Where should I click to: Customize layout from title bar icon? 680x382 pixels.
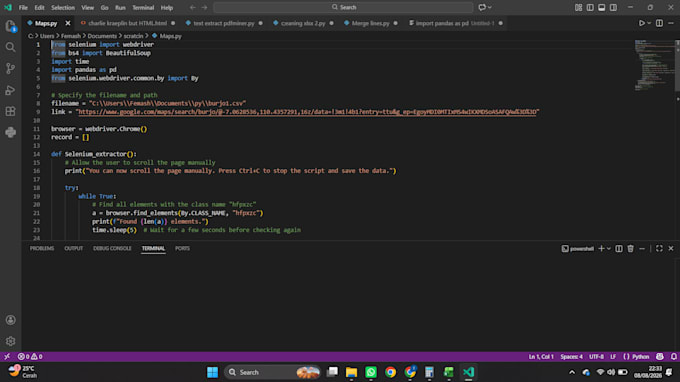tap(579, 7)
